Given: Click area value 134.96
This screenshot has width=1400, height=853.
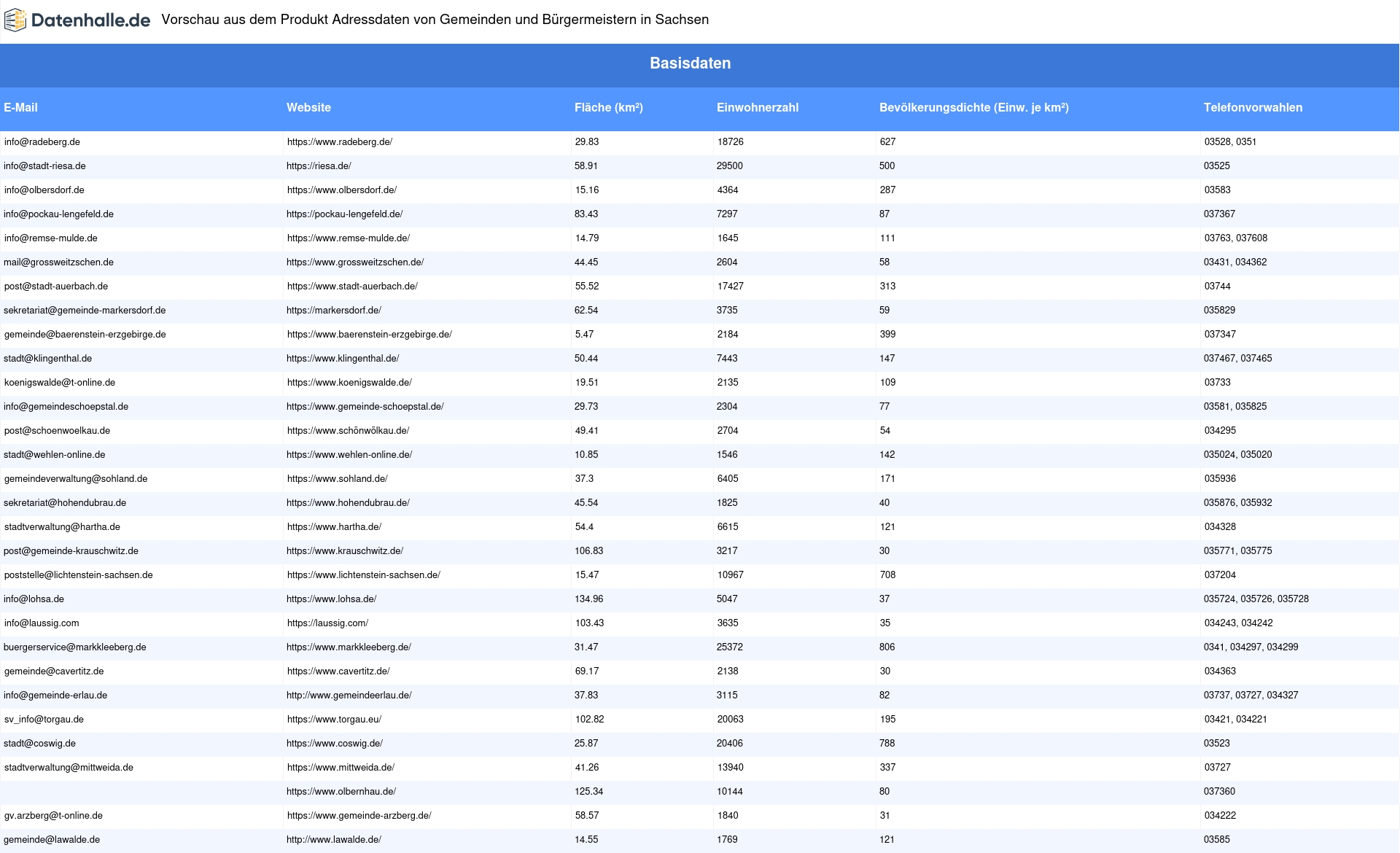Looking at the screenshot, I should point(589,599).
